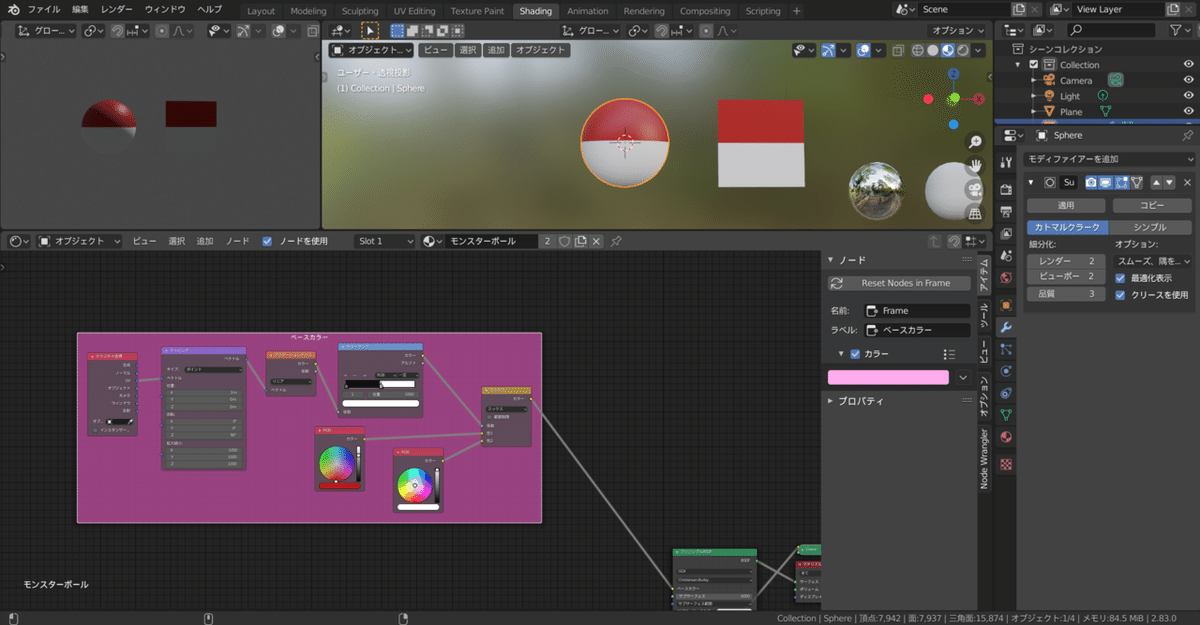This screenshot has width=1200, height=625.
Task: Open the スムーズ UV option dropdown
Action: pos(1152,261)
